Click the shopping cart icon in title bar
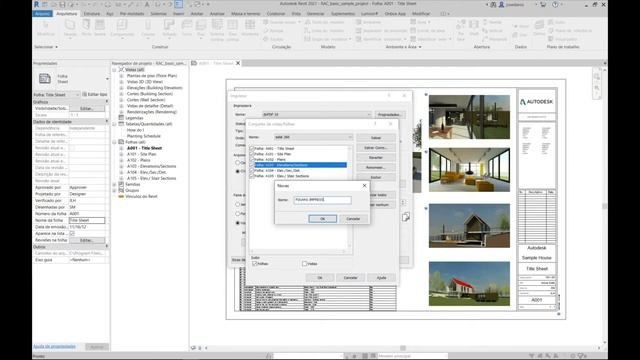This screenshot has height=360, width=640. tap(543, 4)
